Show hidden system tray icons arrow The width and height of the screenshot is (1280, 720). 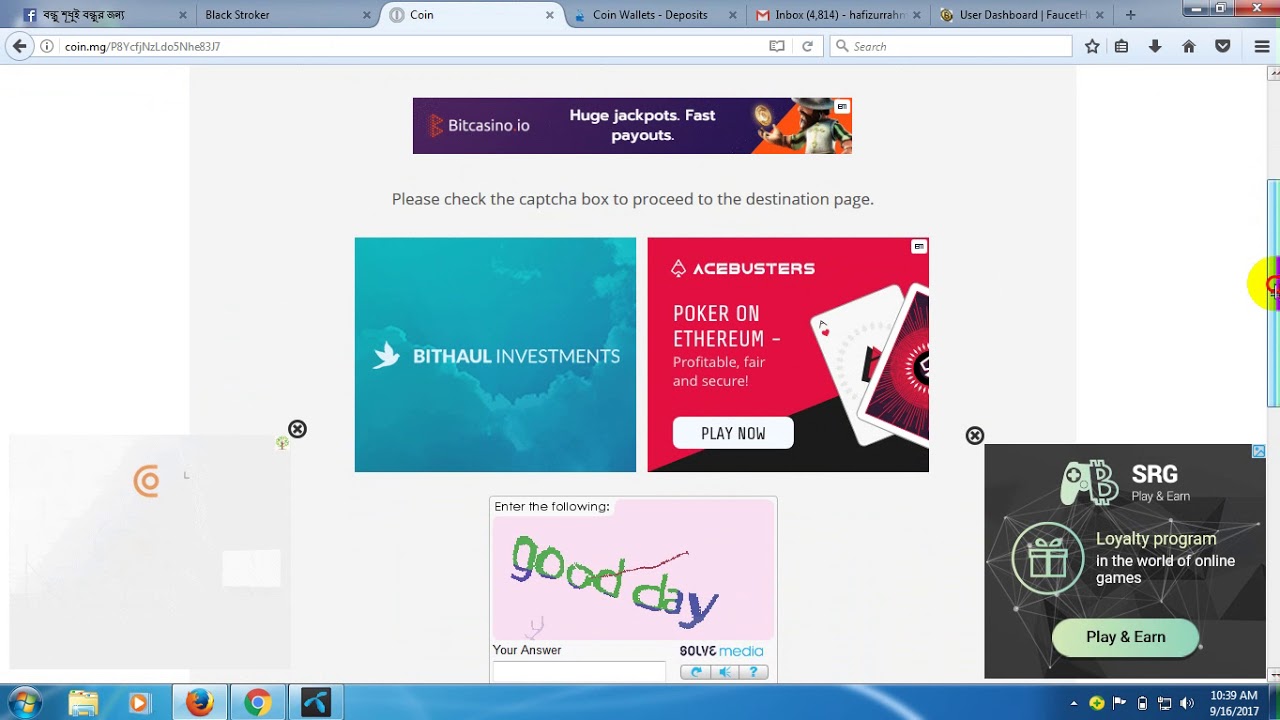click(x=1074, y=703)
